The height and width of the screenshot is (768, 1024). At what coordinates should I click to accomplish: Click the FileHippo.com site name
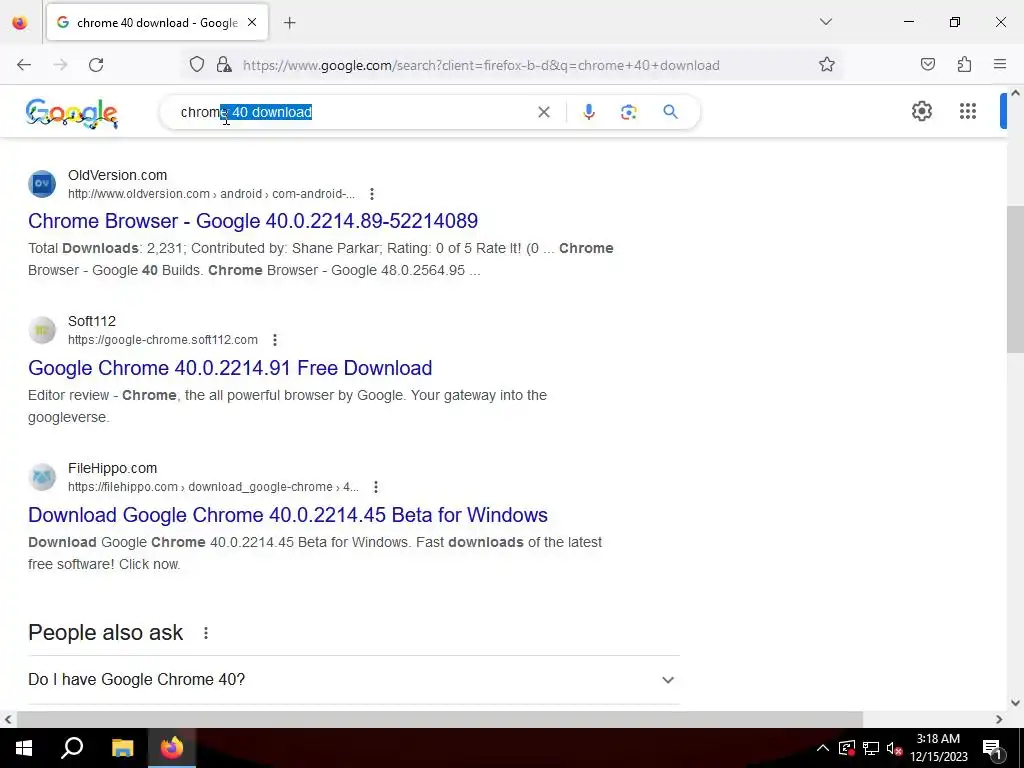point(112,468)
